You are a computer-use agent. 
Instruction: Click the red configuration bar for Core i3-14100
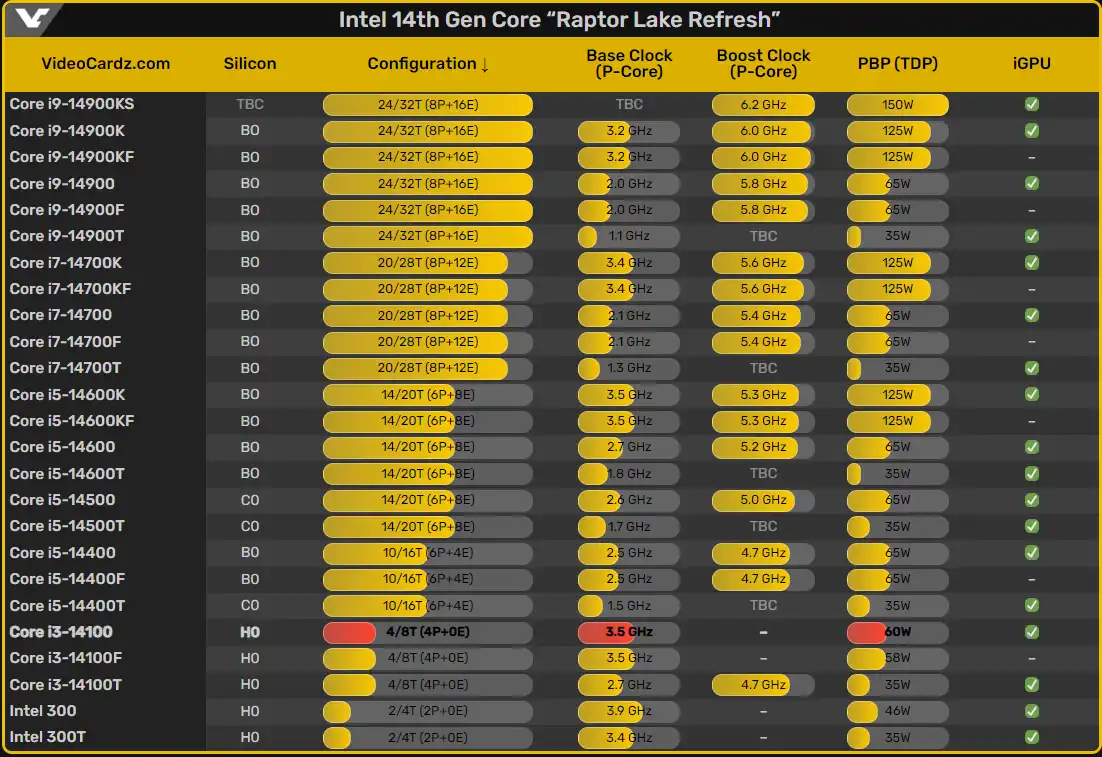click(x=349, y=632)
